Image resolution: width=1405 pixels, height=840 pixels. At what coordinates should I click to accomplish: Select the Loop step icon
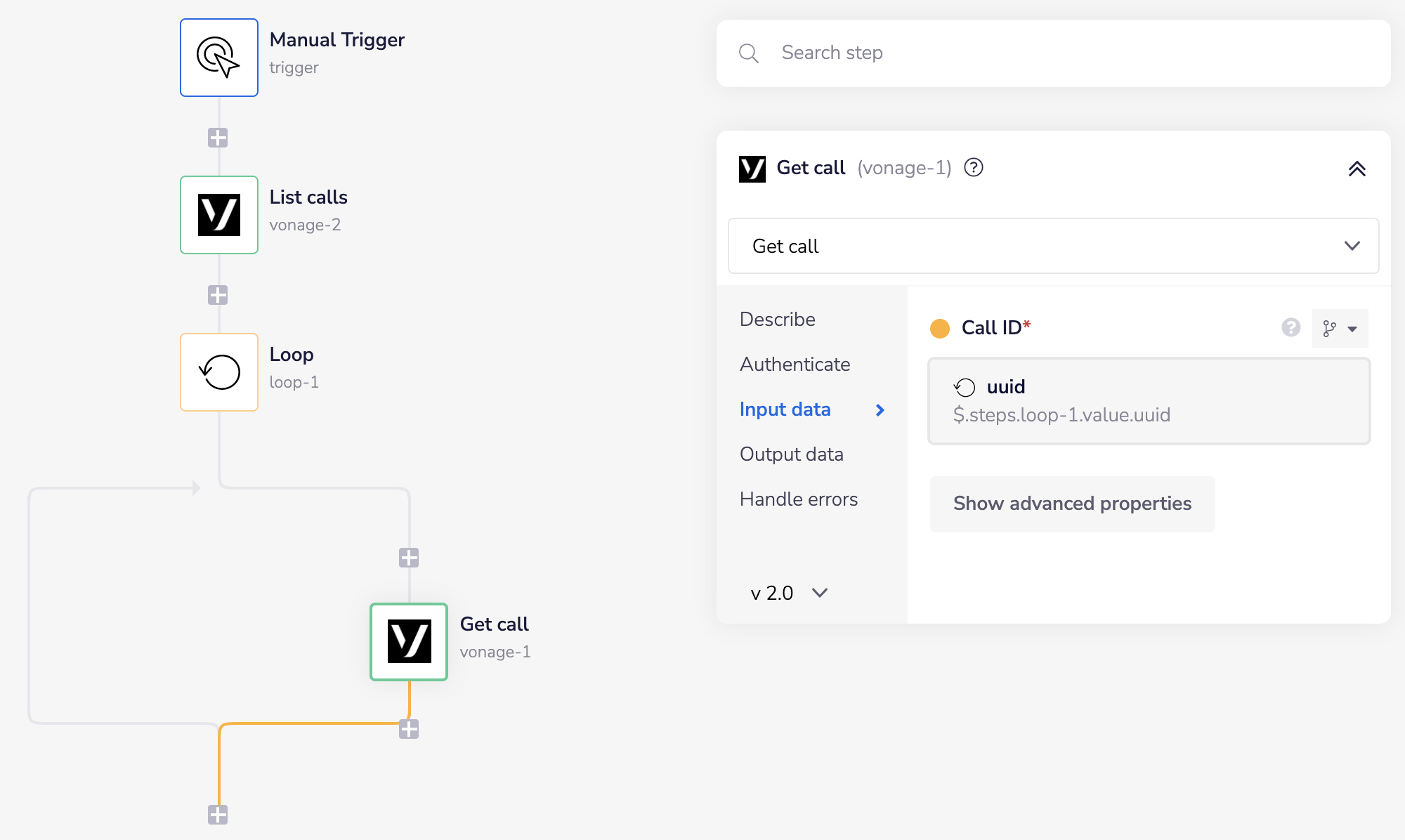tap(219, 372)
